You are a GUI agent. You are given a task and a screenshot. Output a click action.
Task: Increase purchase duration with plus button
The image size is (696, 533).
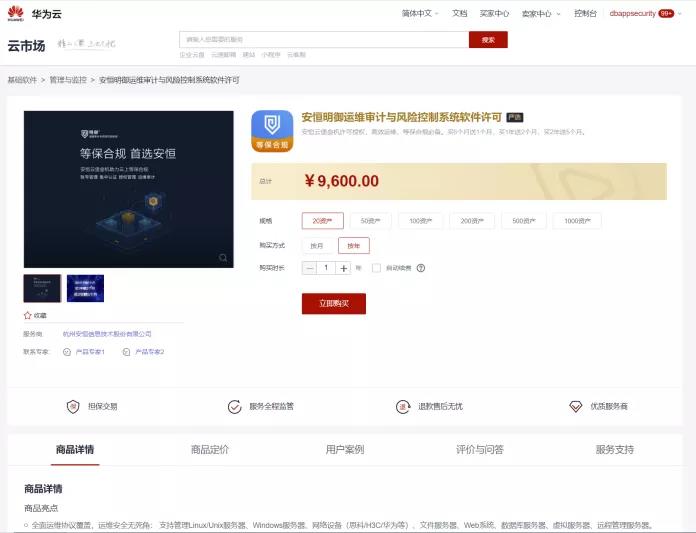point(344,268)
